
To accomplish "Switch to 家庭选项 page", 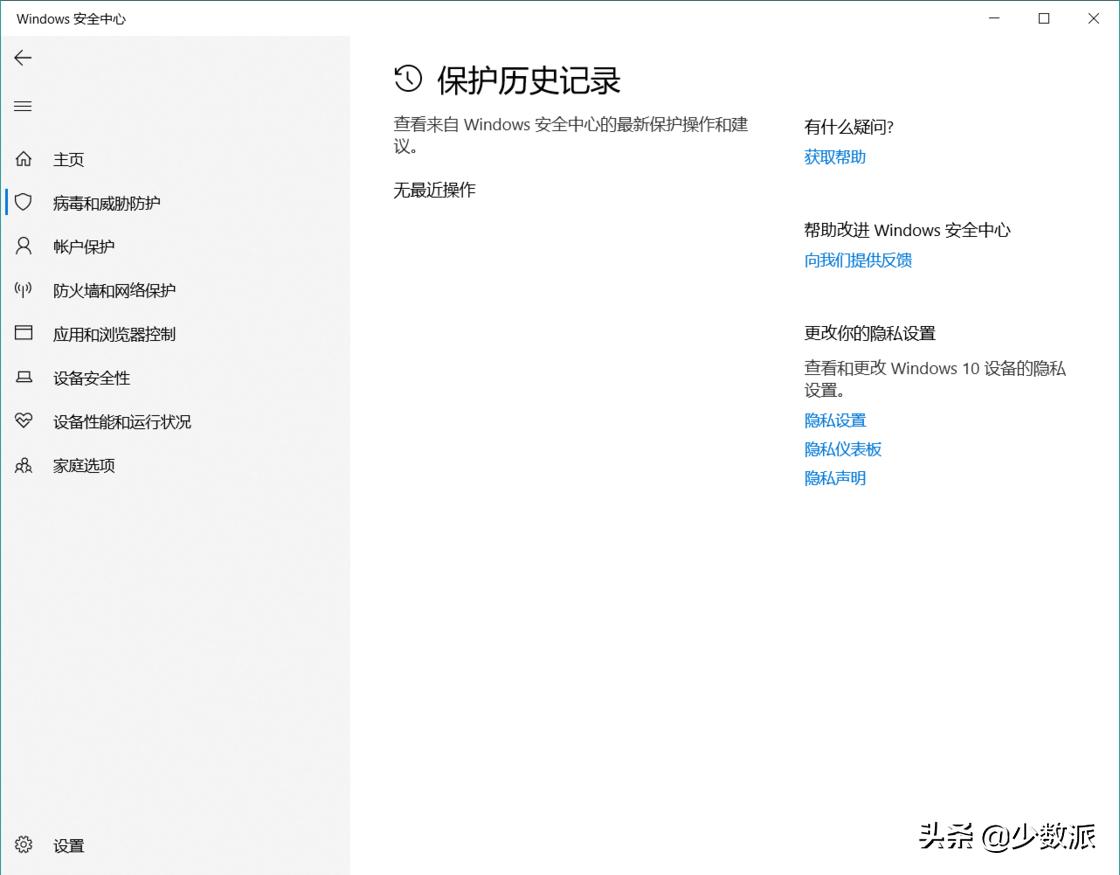I will tap(83, 465).
